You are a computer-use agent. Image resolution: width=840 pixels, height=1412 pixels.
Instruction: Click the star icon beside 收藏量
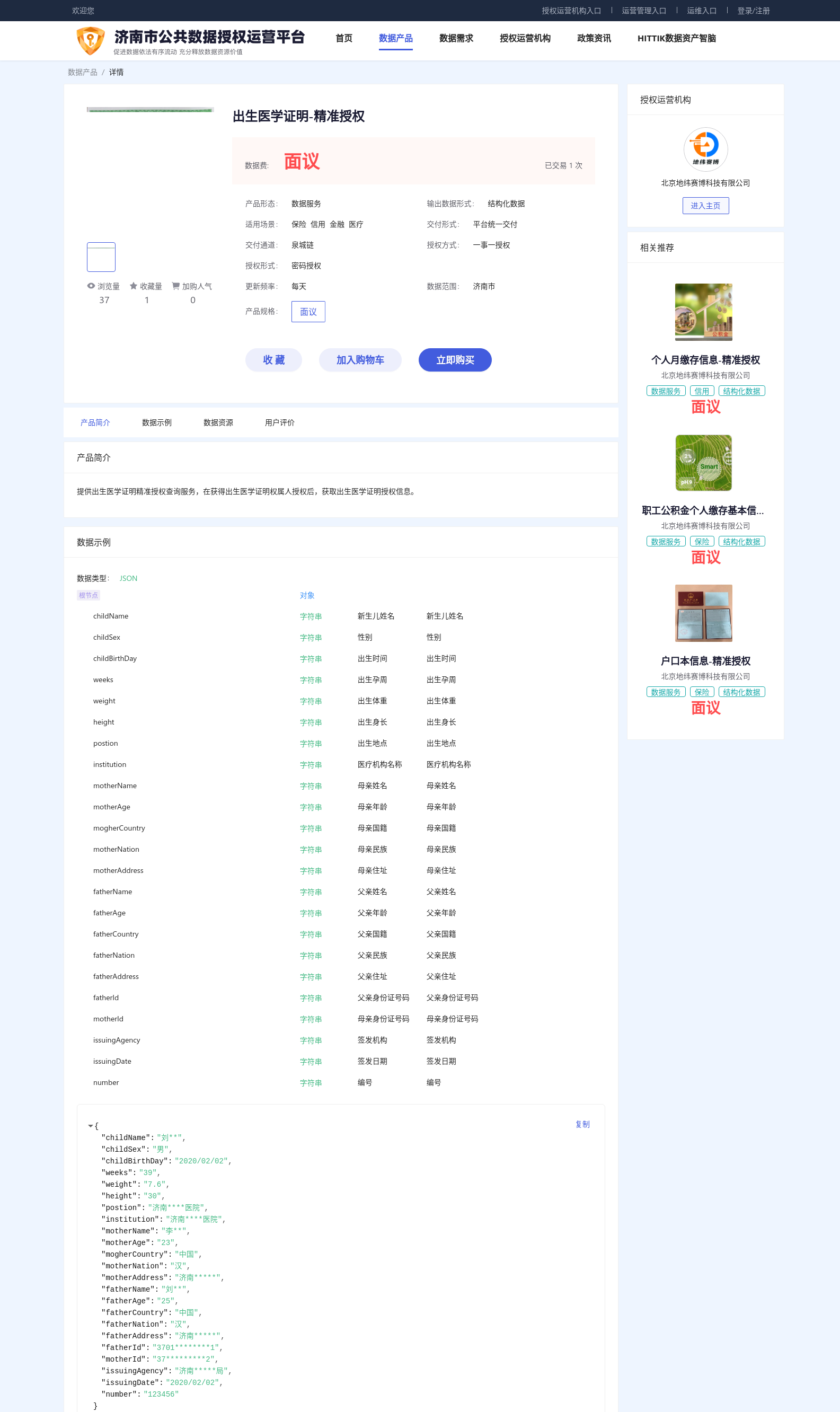(134, 286)
